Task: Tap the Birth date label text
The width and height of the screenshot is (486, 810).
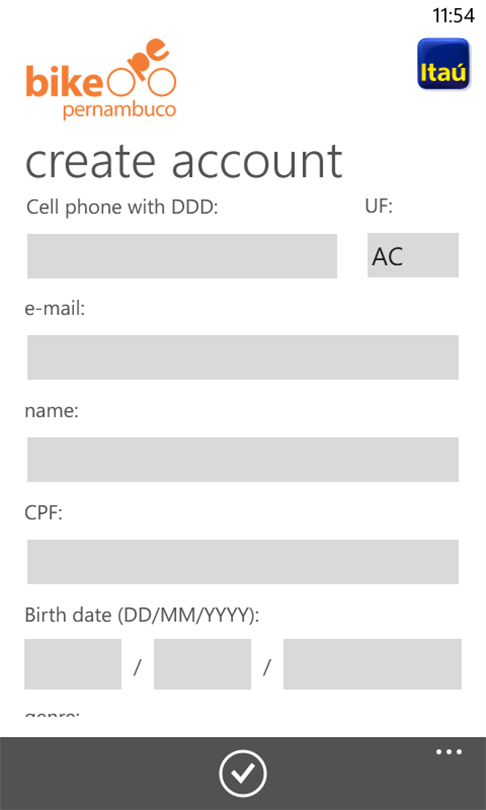Action: [142, 616]
